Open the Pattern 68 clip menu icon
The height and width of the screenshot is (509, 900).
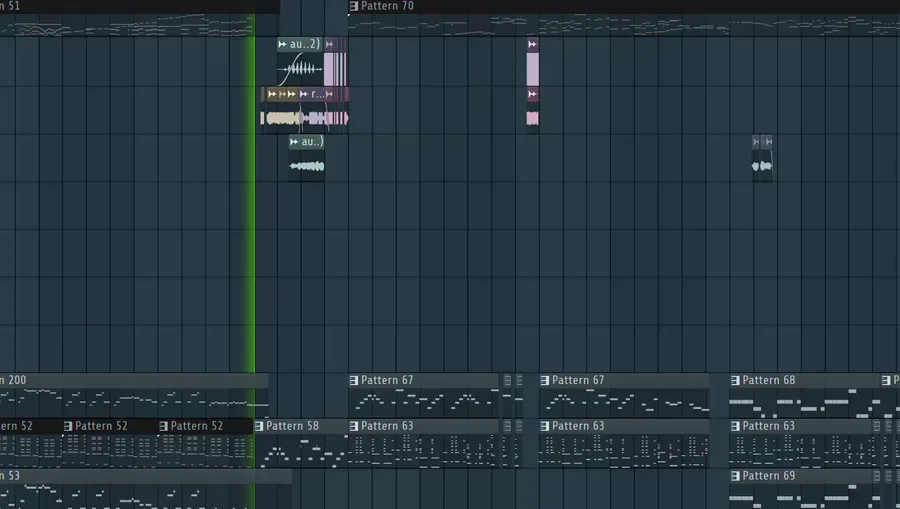735,380
